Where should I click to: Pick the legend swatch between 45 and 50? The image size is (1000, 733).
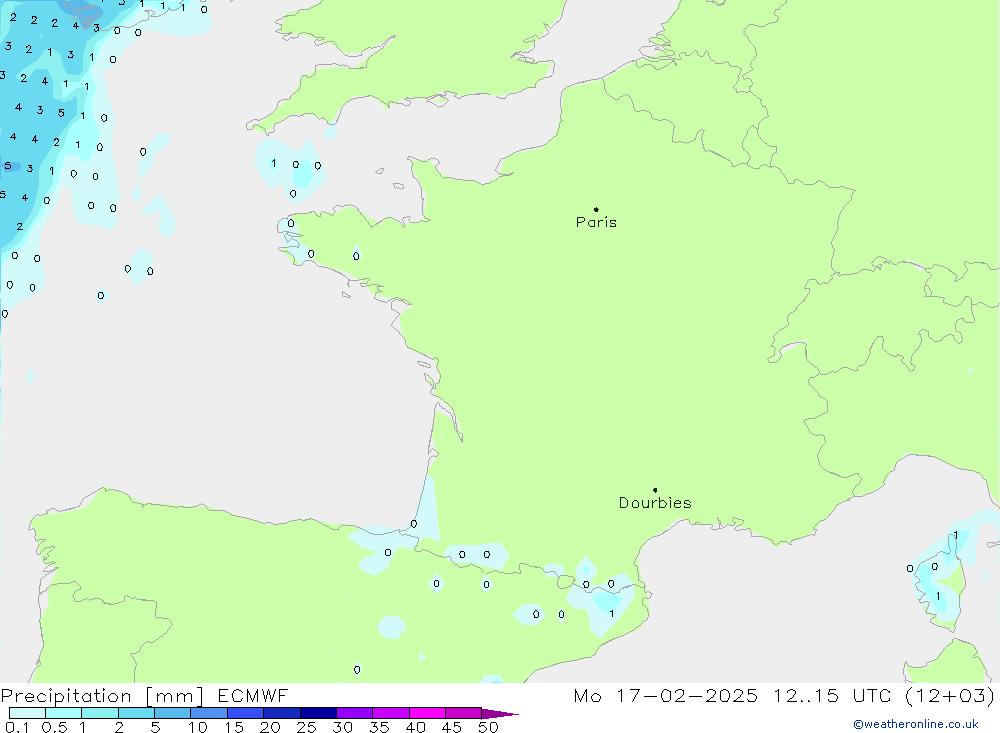point(464,713)
